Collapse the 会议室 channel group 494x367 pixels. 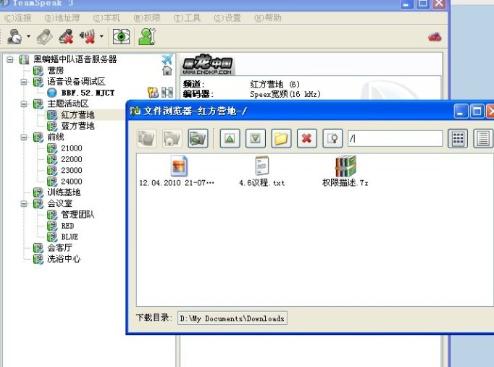click(24, 204)
